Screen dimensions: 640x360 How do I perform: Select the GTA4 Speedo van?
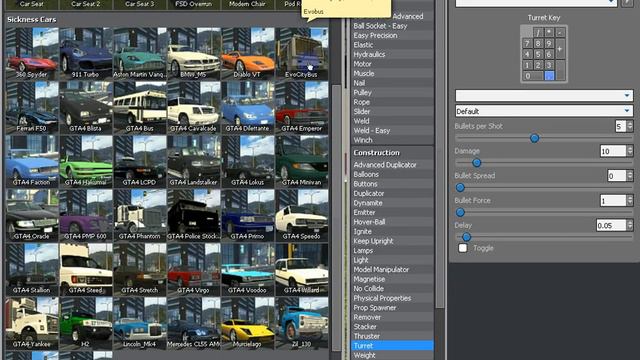tap(301, 215)
